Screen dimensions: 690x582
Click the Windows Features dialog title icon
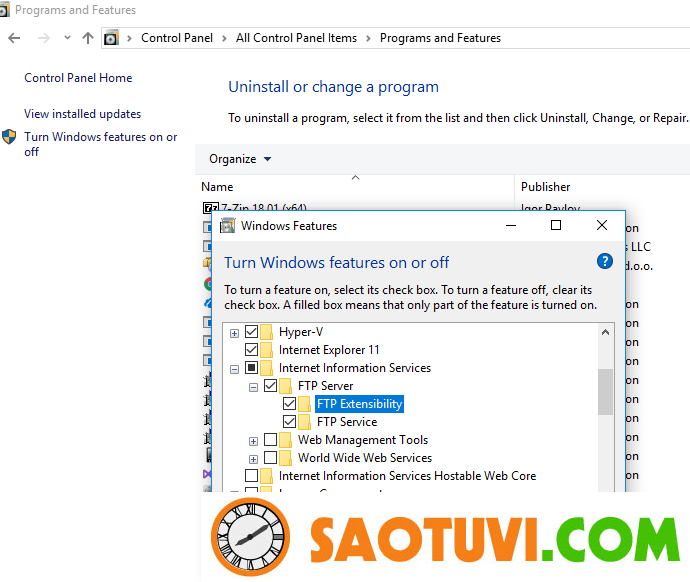[x=228, y=226]
